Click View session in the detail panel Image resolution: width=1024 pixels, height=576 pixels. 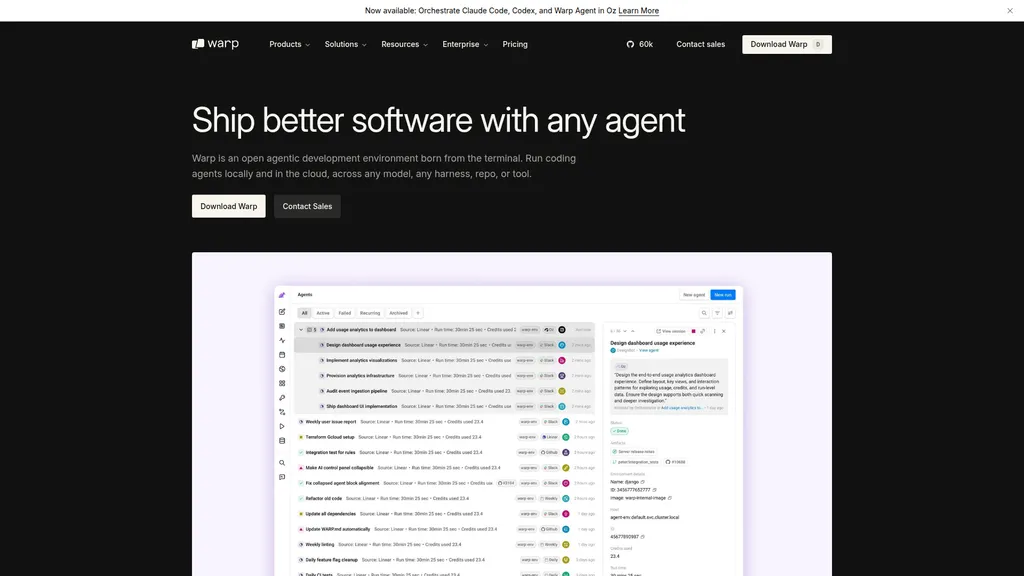click(x=671, y=331)
